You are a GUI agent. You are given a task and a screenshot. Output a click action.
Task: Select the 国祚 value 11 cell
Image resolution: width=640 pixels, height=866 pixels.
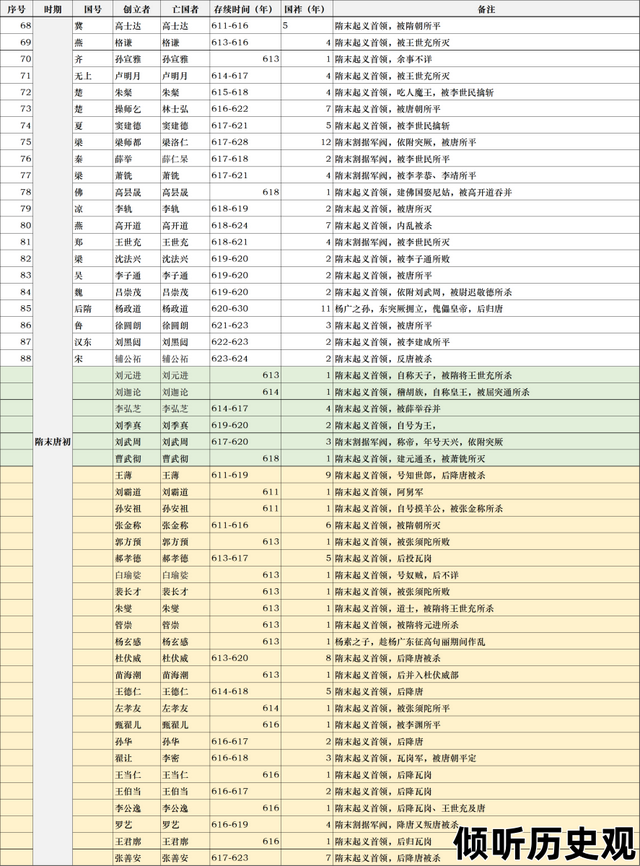(x=307, y=309)
